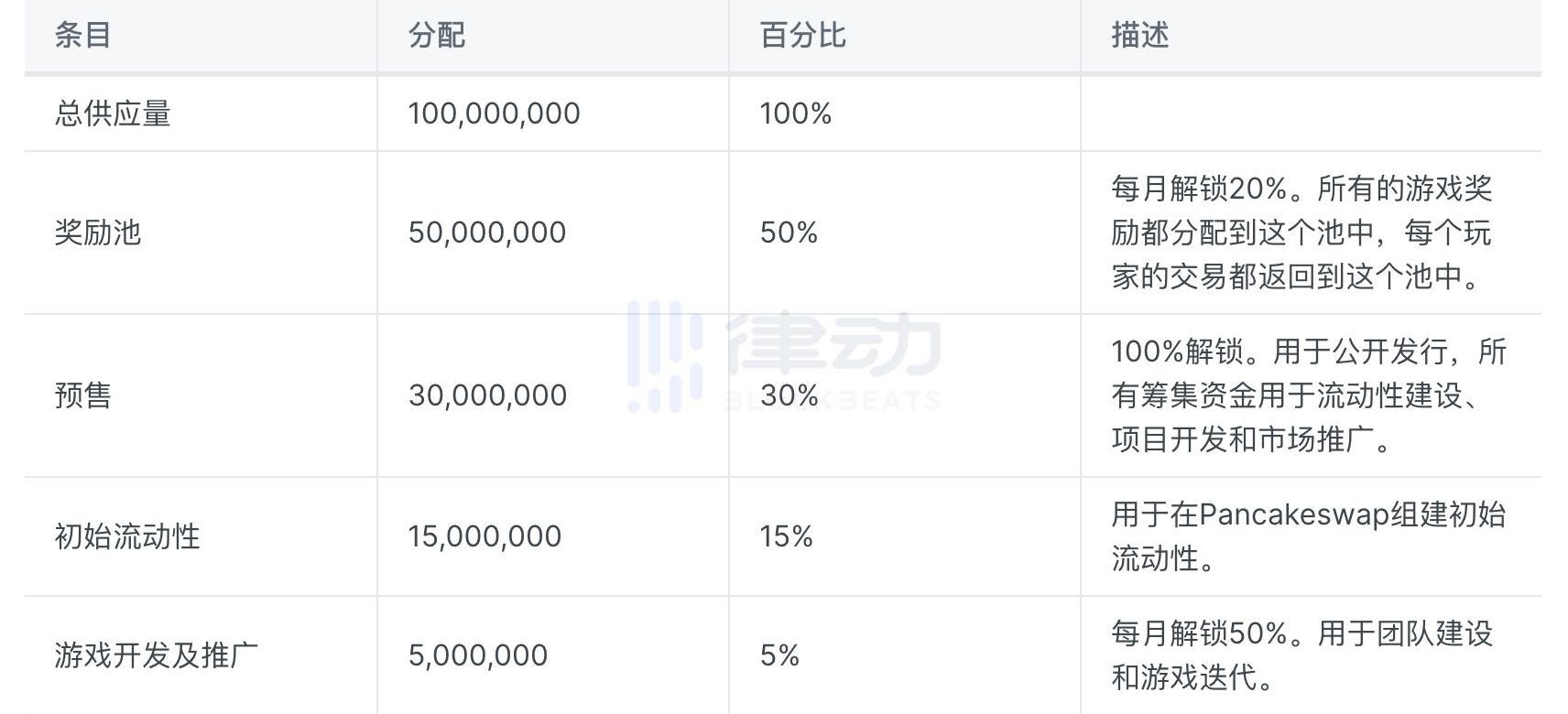
Task: Select the 奖励池 row label
Action: pos(98,233)
